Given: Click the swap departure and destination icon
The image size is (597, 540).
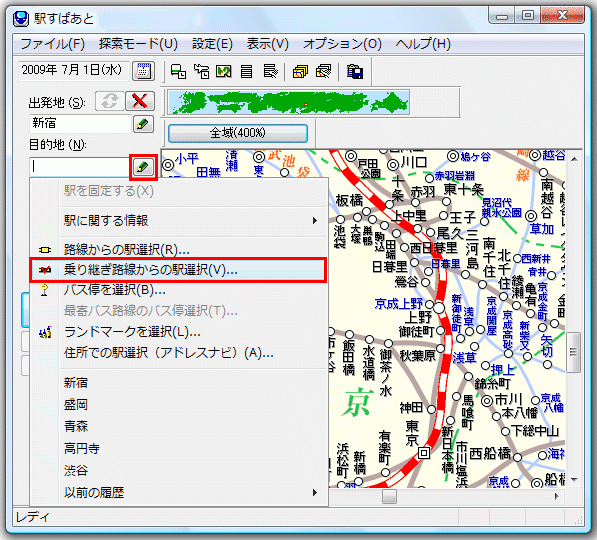Looking at the screenshot, I should pos(109,101).
